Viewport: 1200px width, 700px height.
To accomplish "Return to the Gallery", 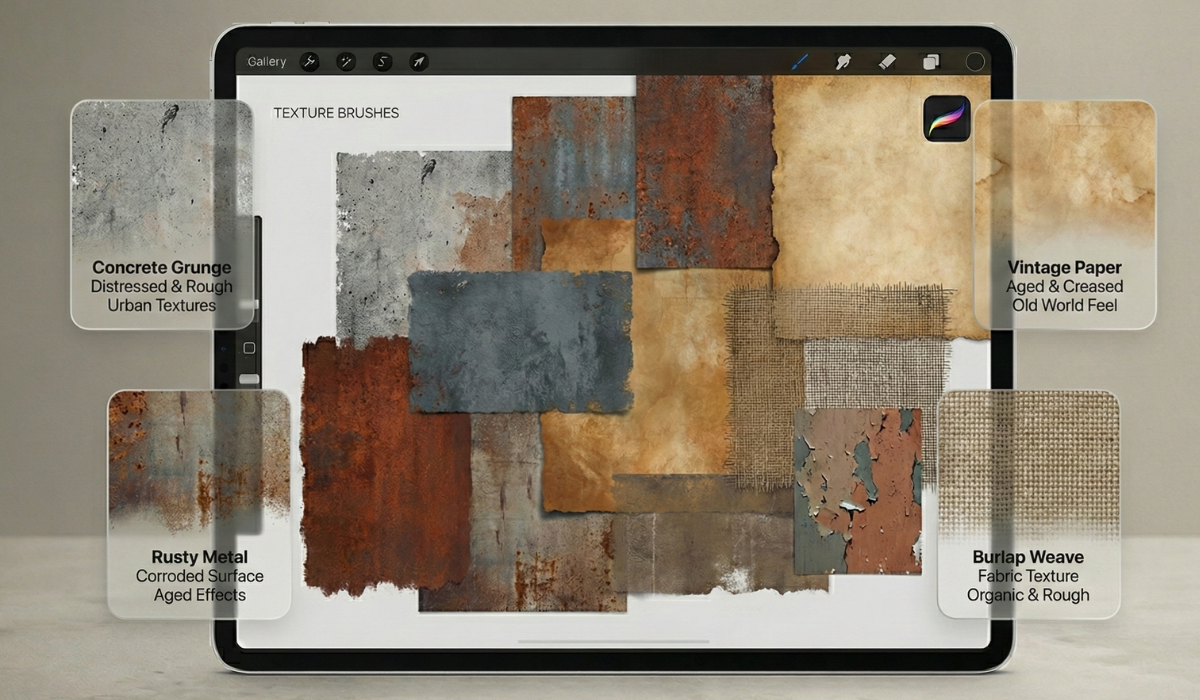I will (266, 61).
